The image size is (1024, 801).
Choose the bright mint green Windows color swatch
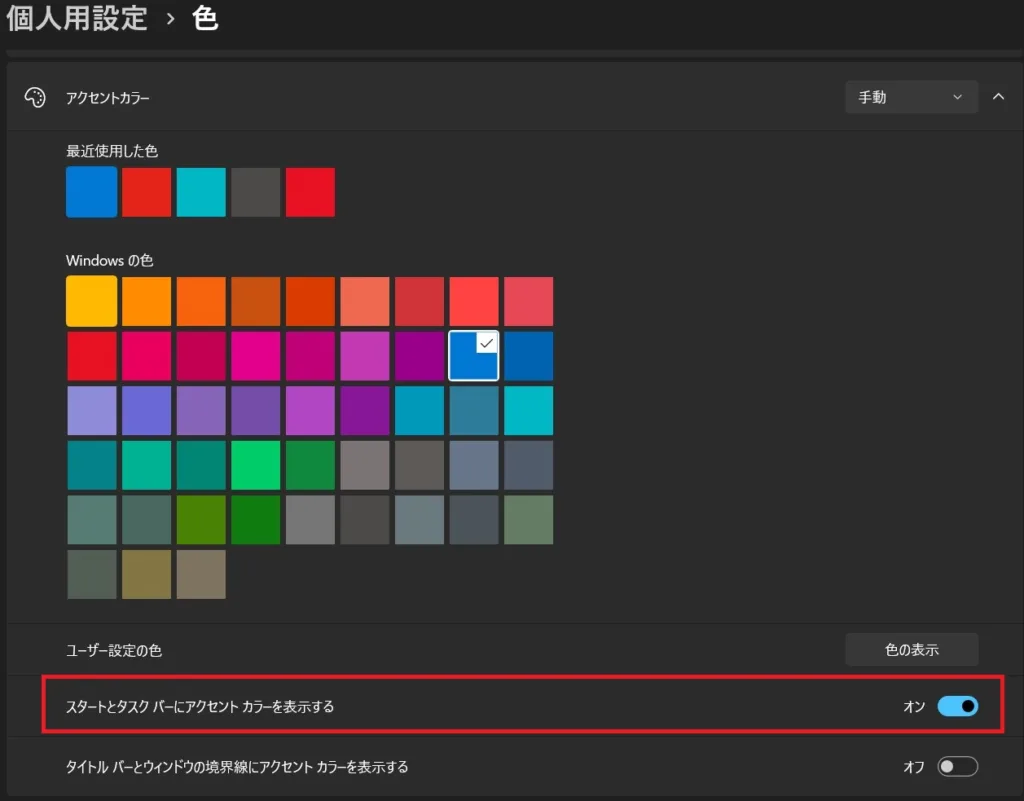pyautogui.click(x=256, y=465)
